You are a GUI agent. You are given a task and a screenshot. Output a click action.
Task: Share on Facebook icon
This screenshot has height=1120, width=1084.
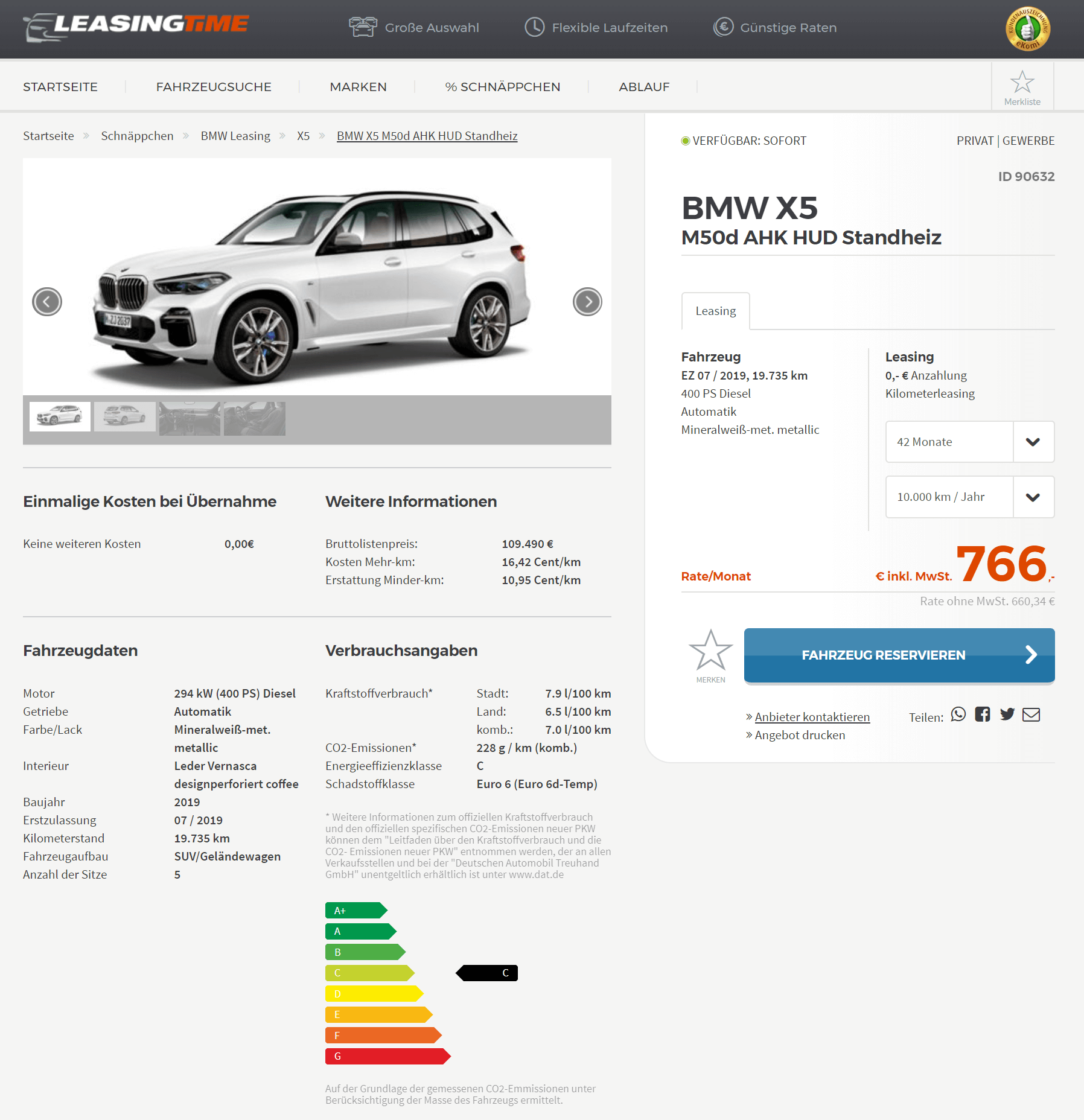[983, 714]
